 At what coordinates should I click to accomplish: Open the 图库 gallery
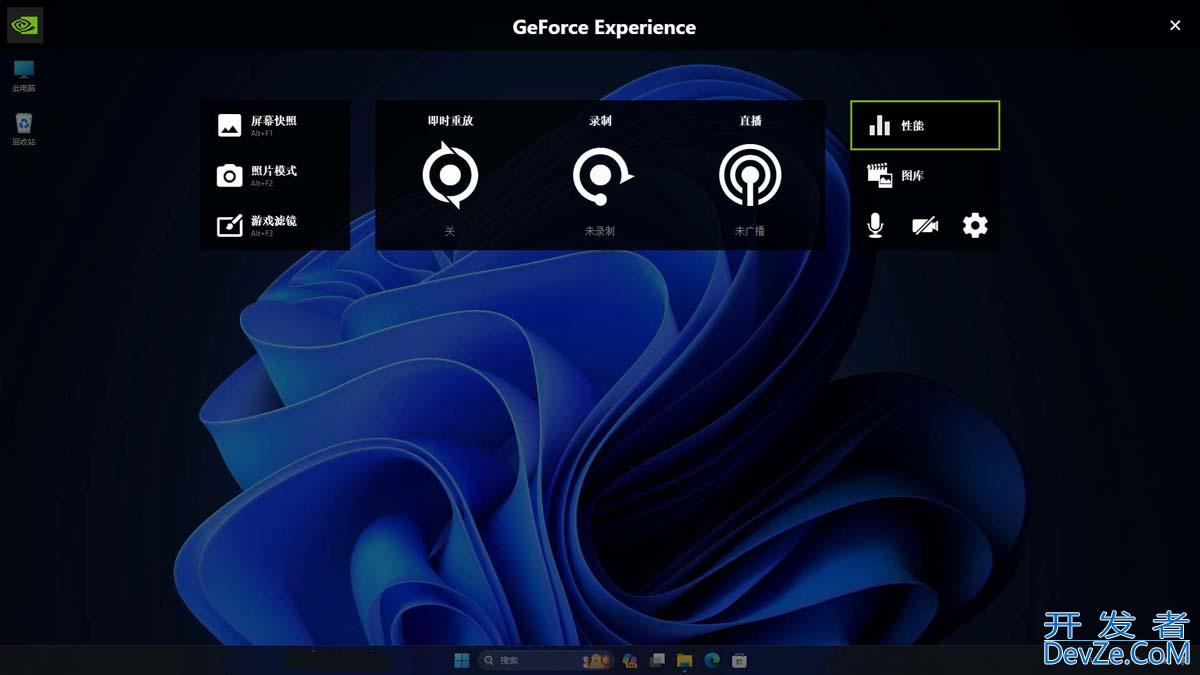925,176
